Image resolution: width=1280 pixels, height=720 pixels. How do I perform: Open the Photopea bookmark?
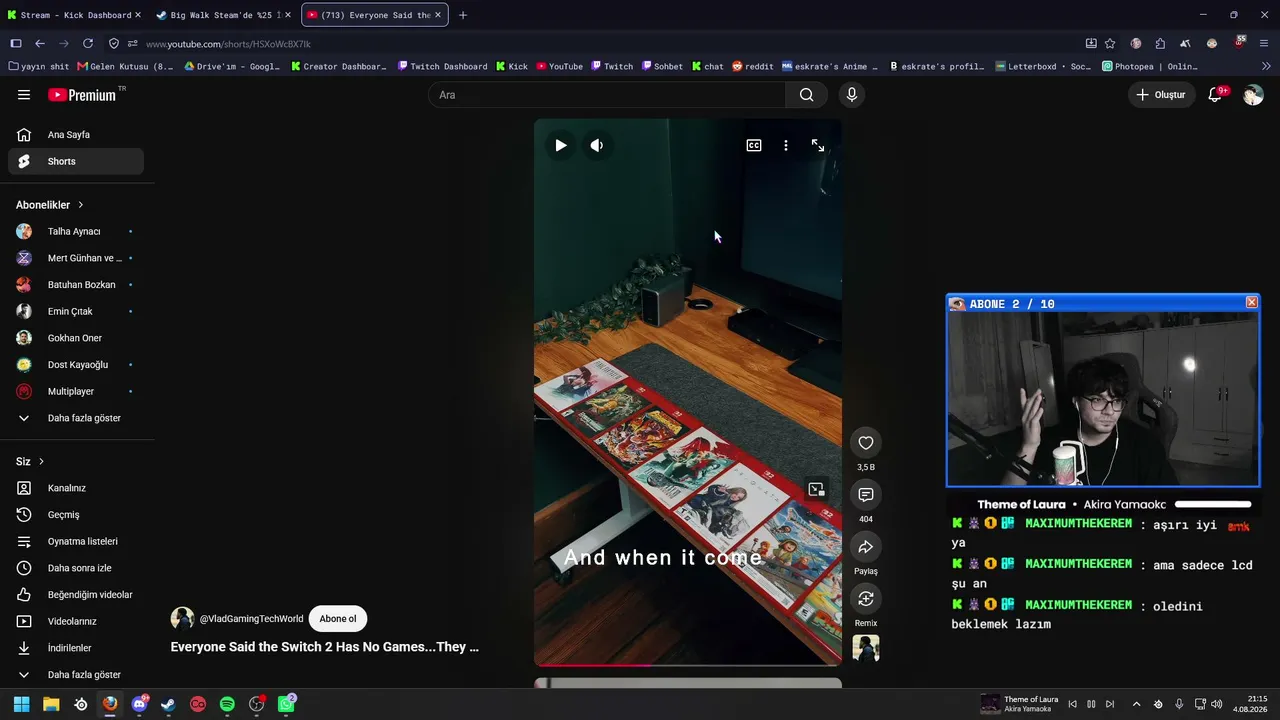[1150, 67]
